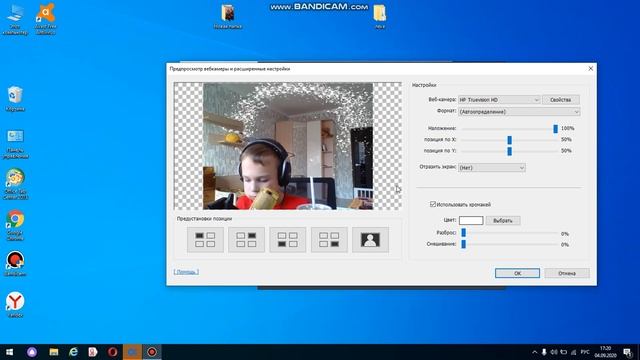640x360 pixels.
Task: Open the format auto-detect dropdown
Action: point(519,111)
